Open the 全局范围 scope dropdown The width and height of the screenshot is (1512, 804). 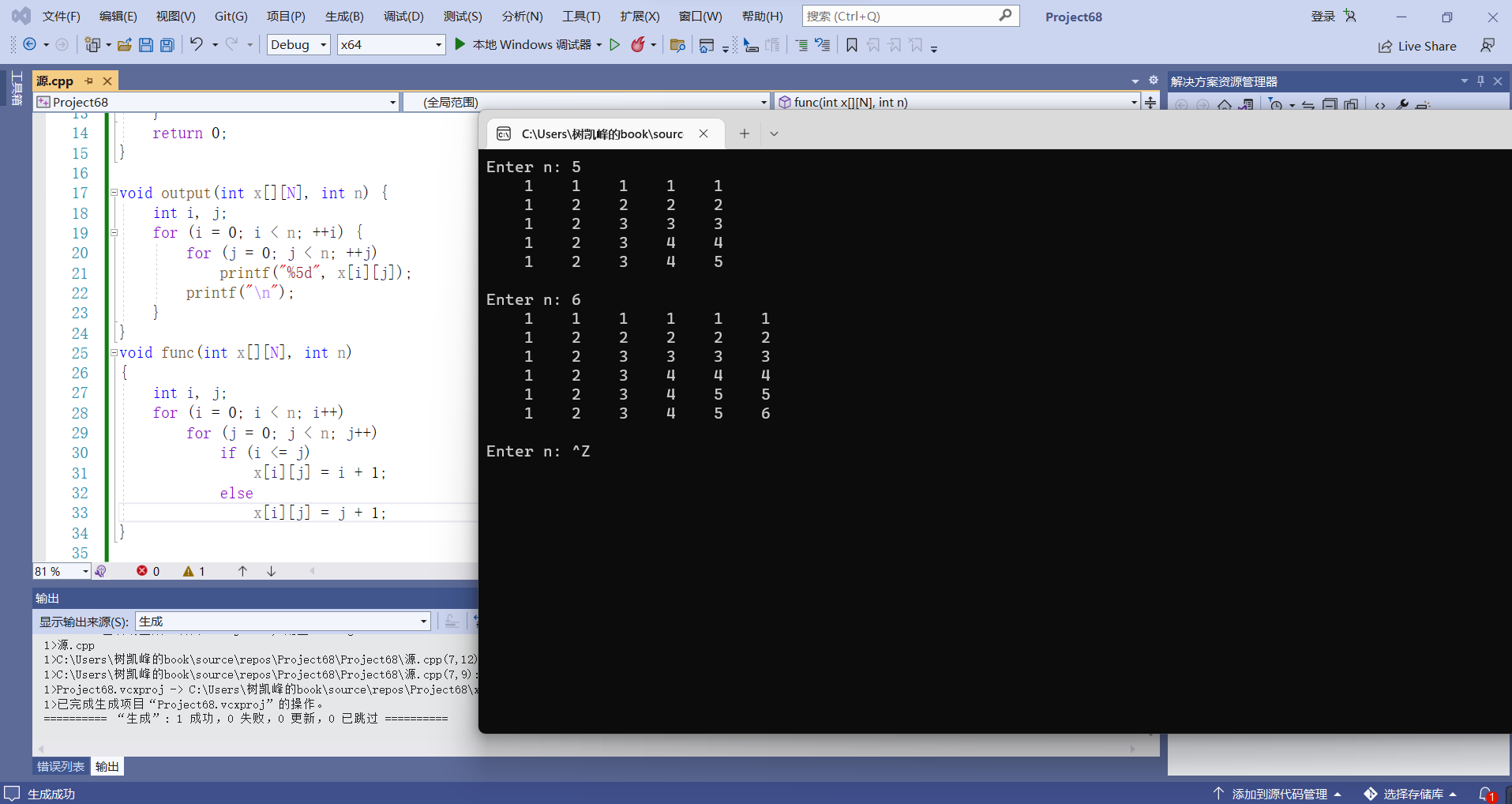tap(587, 102)
